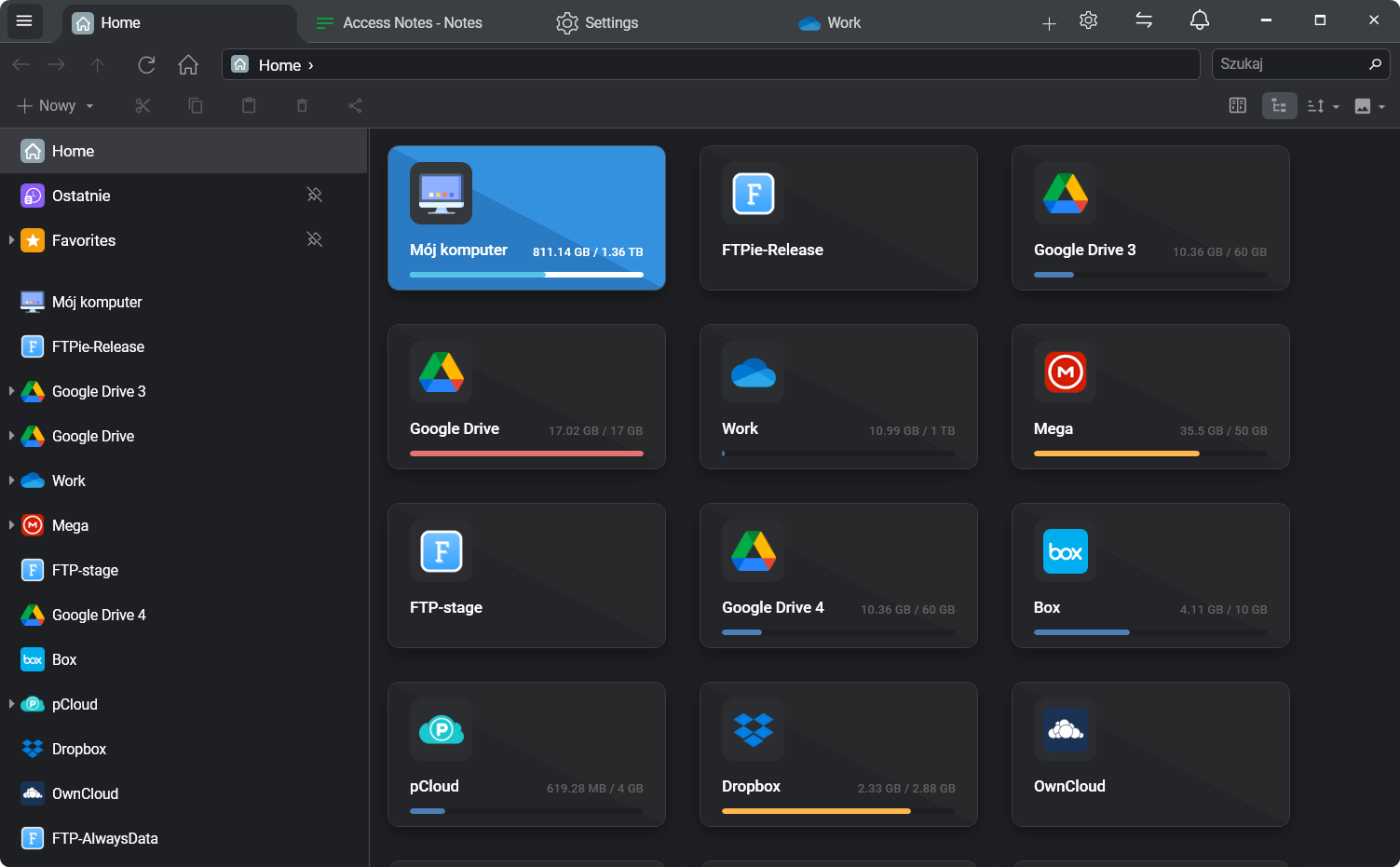Select Box in the sidebar

(183, 659)
